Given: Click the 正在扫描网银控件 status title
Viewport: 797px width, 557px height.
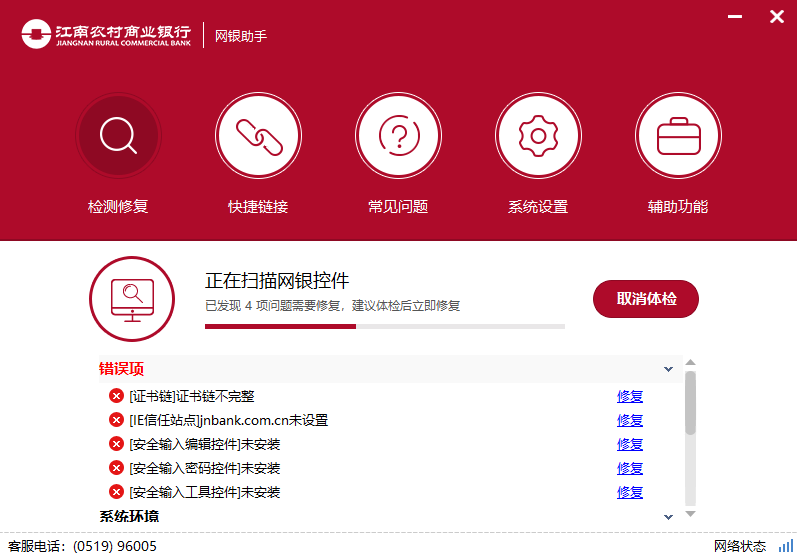Looking at the screenshot, I should click(x=277, y=281).
